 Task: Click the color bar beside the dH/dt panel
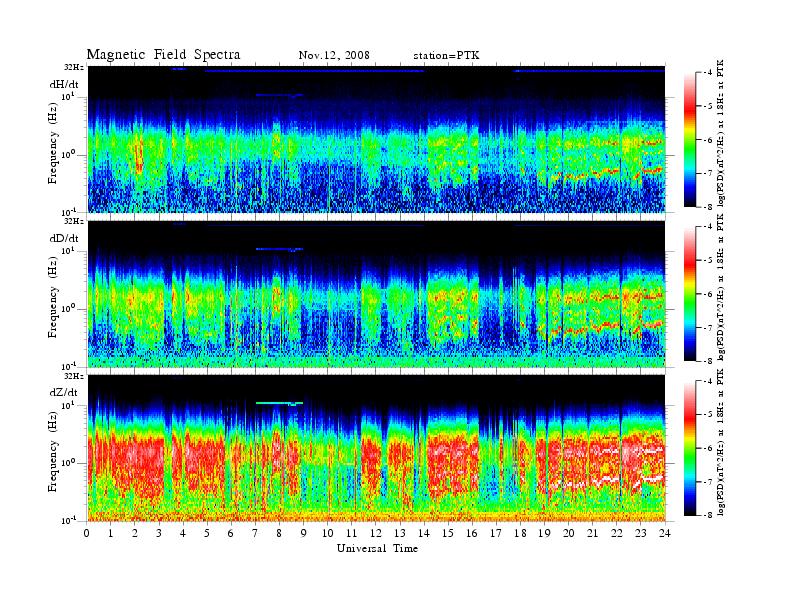690,140
